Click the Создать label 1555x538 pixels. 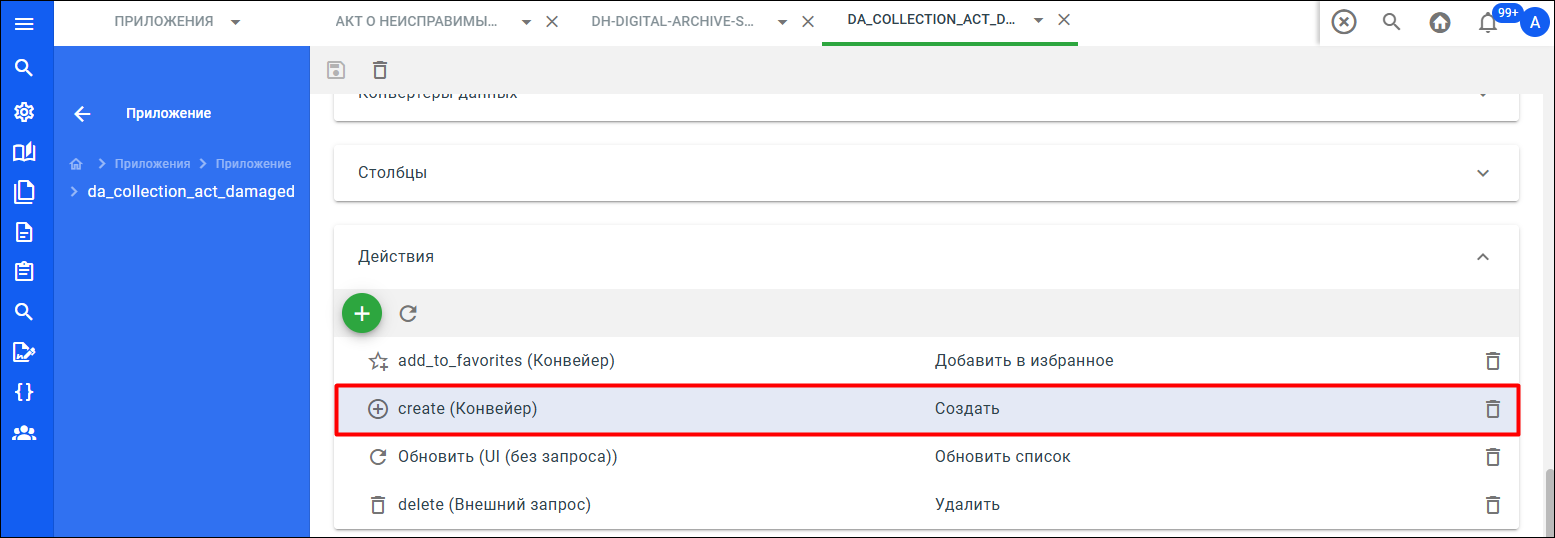coord(967,409)
